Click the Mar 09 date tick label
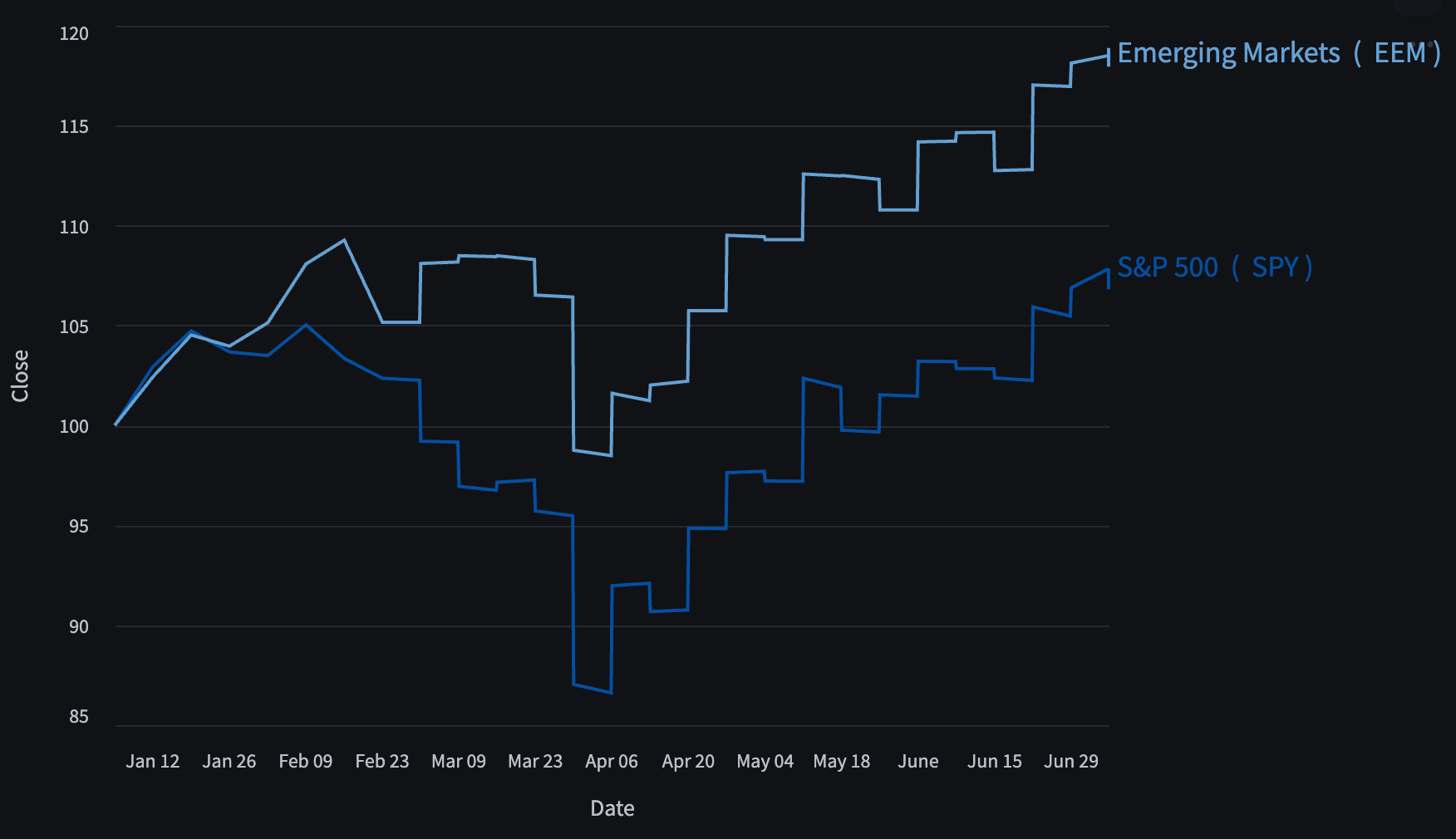Image resolution: width=1456 pixels, height=839 pixels. 459,761
